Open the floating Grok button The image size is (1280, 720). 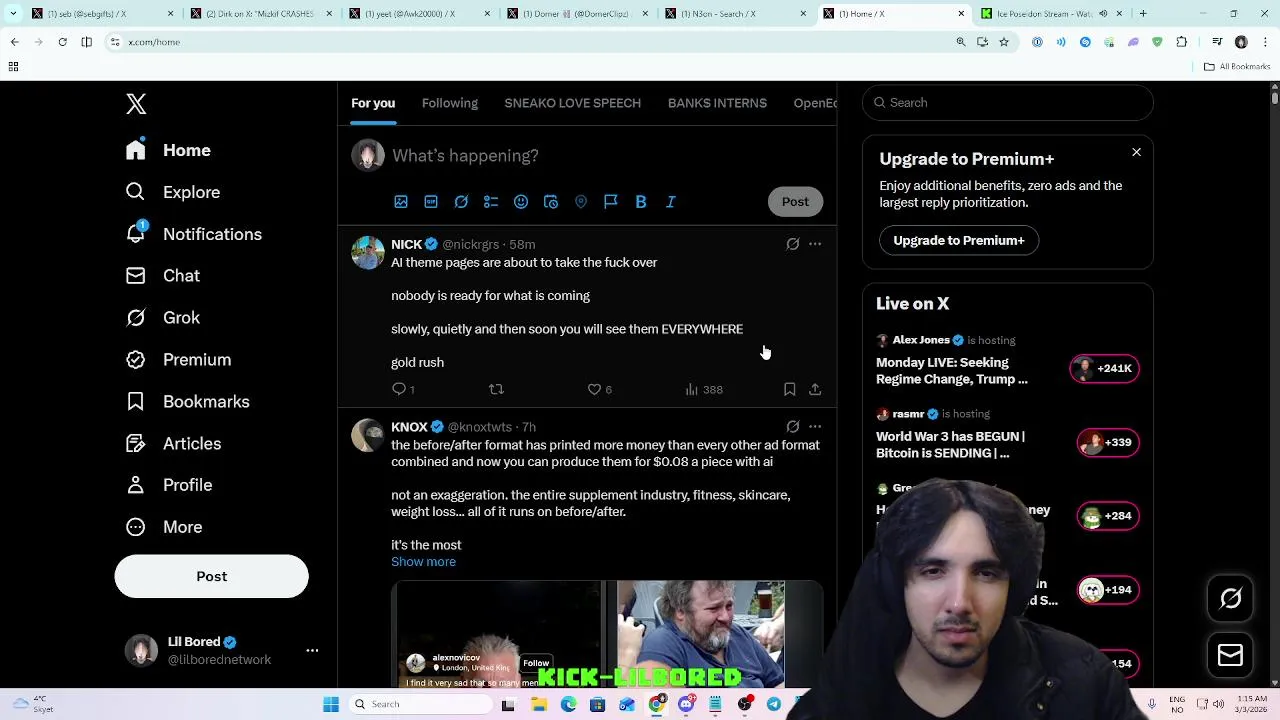pyautogui.click(x=1230, y=599)
